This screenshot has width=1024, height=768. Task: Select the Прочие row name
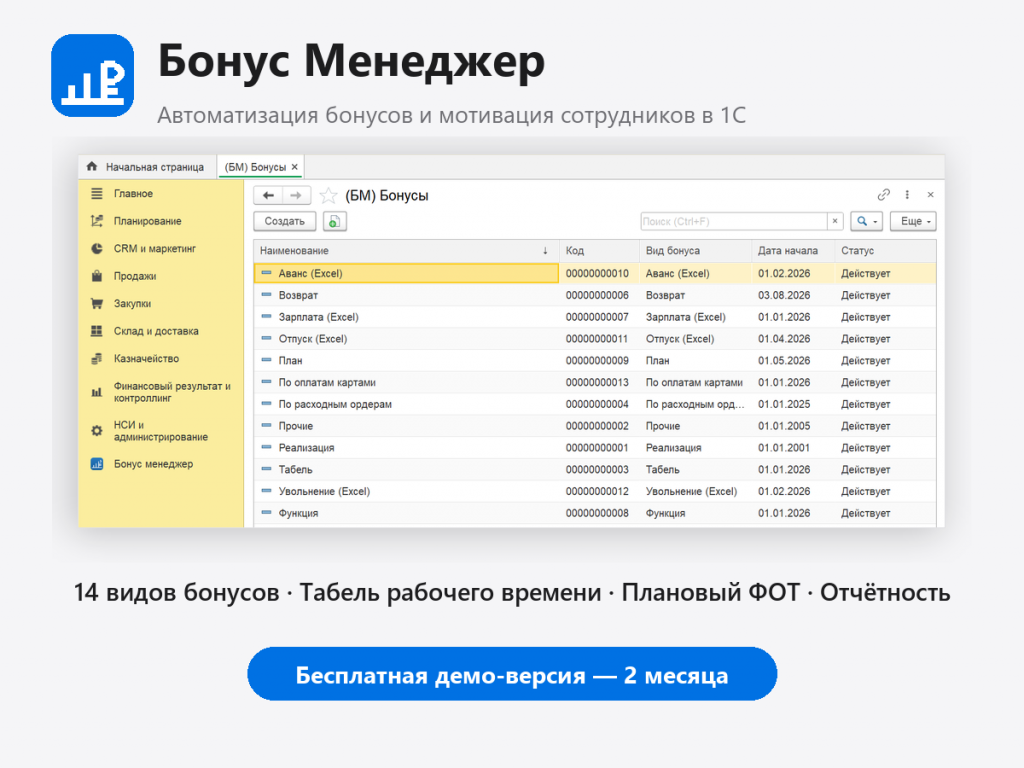click(x=295, y=426)
